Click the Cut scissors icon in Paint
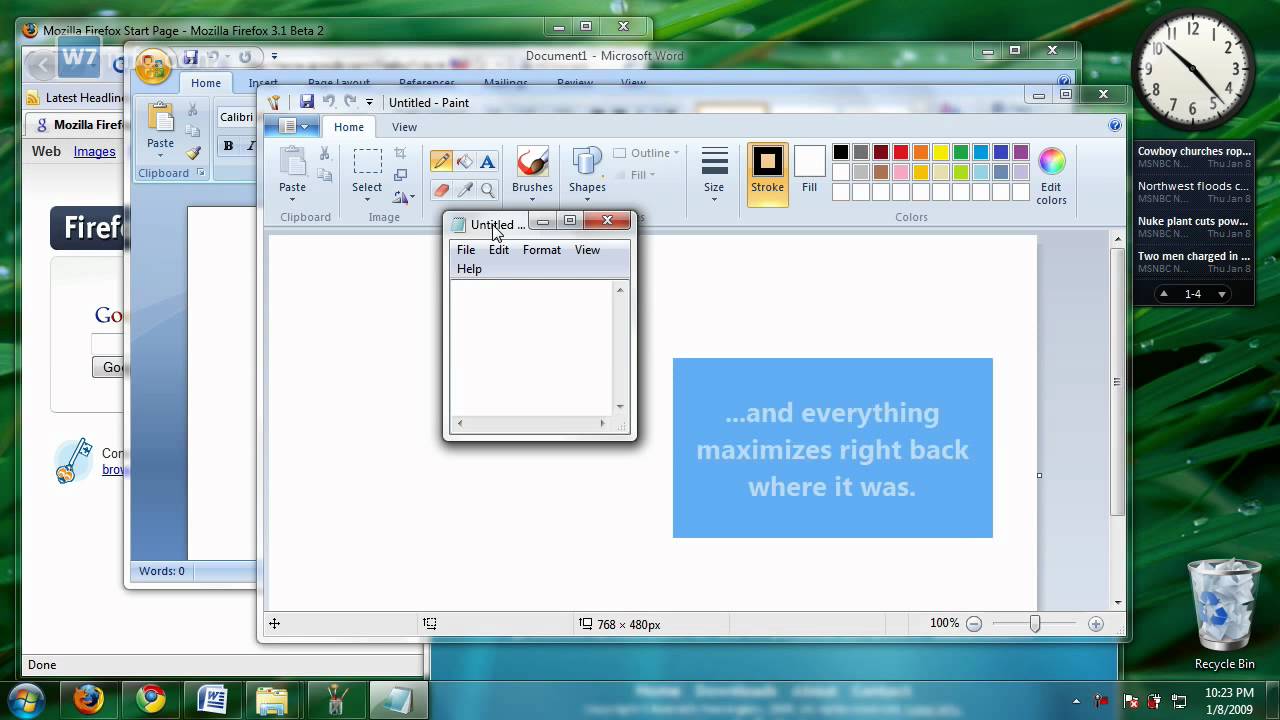The image size is (1280, 720). (x=324, y=153)
